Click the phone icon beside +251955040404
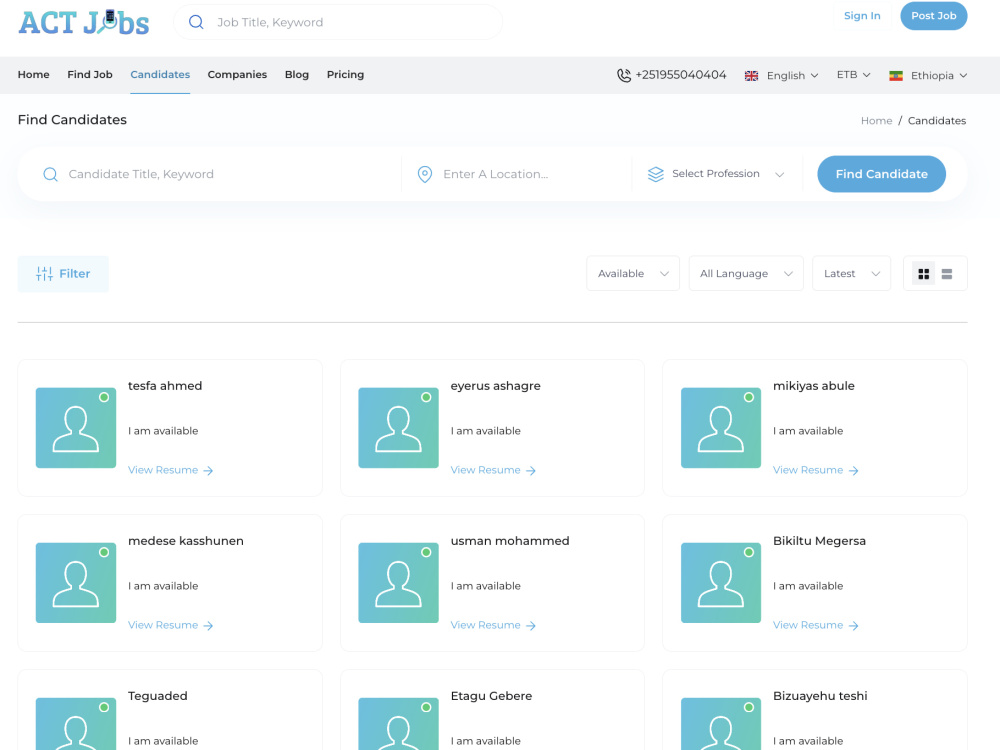The width and height of the screenshot is (1000, 750). (624, 75)
